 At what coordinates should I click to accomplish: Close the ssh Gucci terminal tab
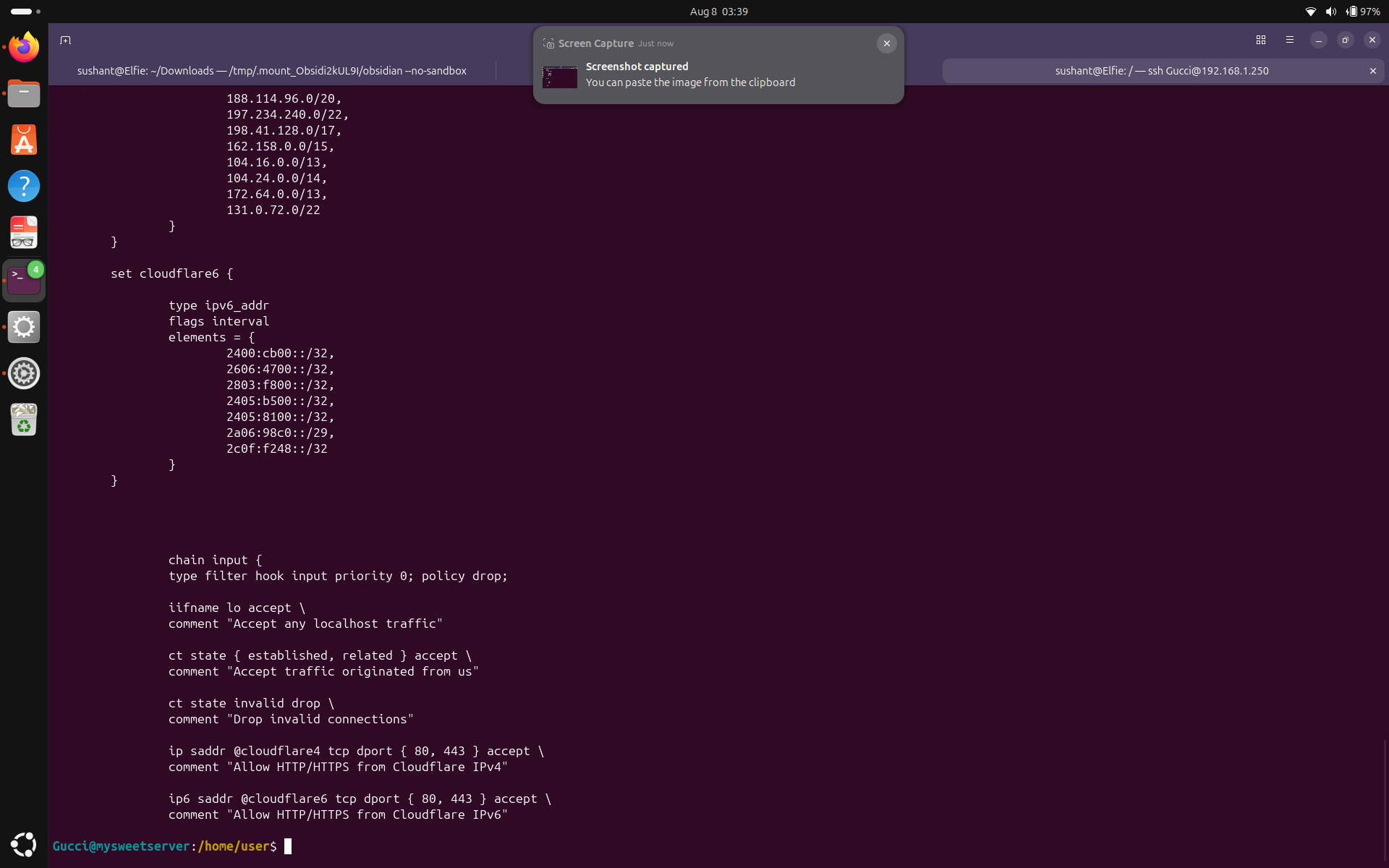click(x=1373, y=71)
